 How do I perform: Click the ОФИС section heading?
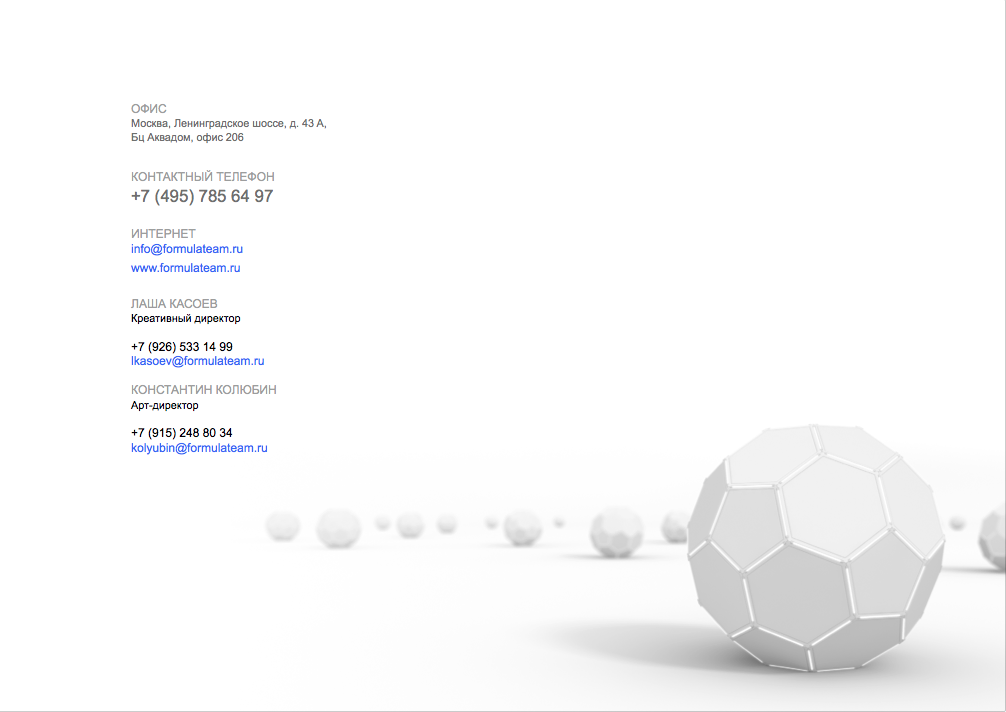coord(149,109)
